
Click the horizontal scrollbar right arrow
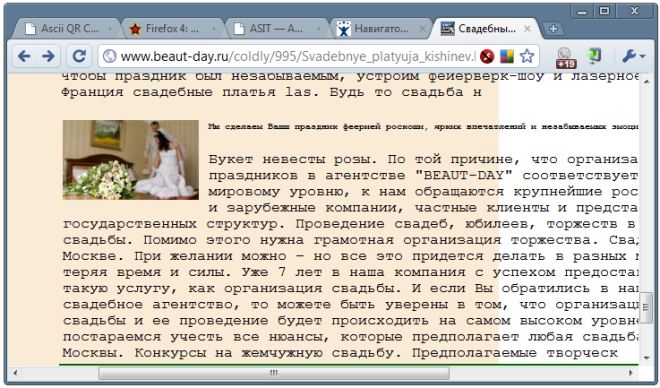[630, 373]
